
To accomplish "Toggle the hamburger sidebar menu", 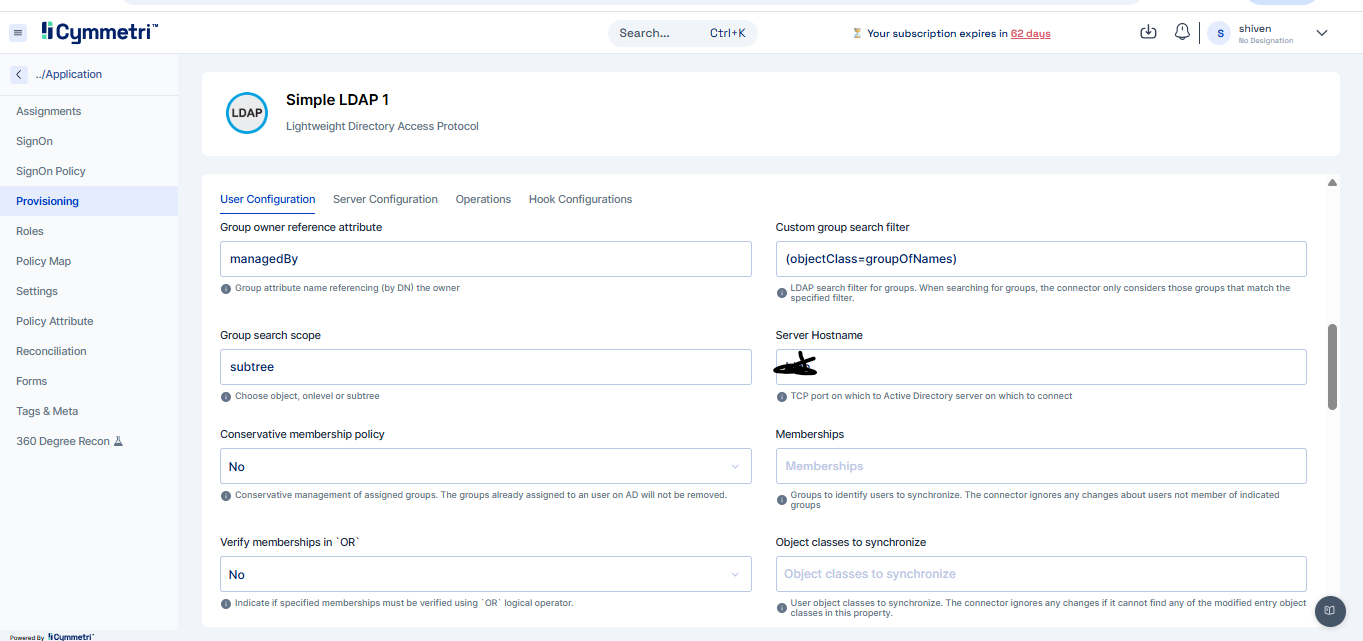I will (18, 33).
